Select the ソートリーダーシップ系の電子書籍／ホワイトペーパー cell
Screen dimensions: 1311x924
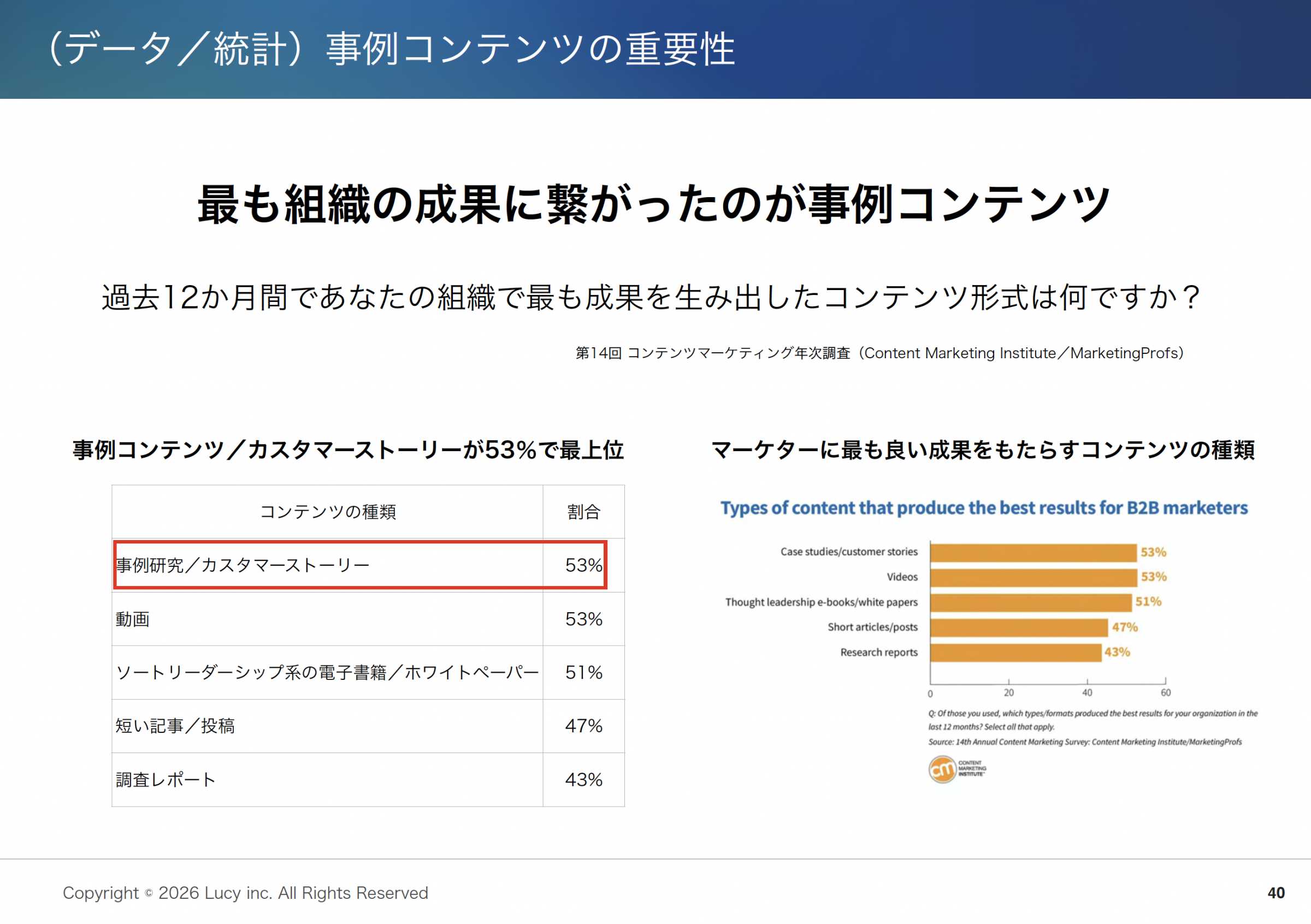click(x=327, y=673)
